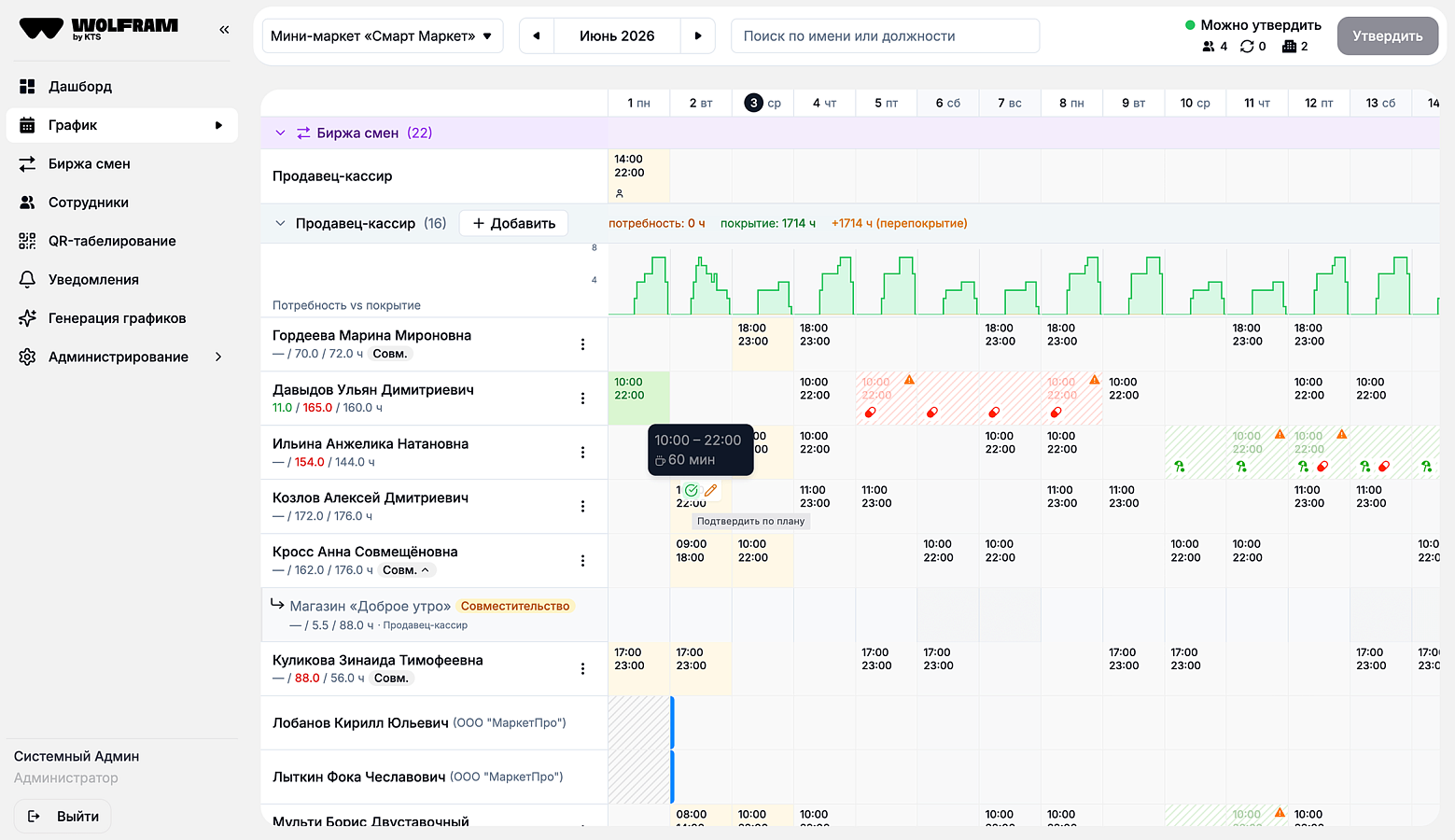Open row menu for Гордеева Марина Мироновна
The width and height of the screenshot is (1455, 840).
pyautogui.click(x=582, y=344)
